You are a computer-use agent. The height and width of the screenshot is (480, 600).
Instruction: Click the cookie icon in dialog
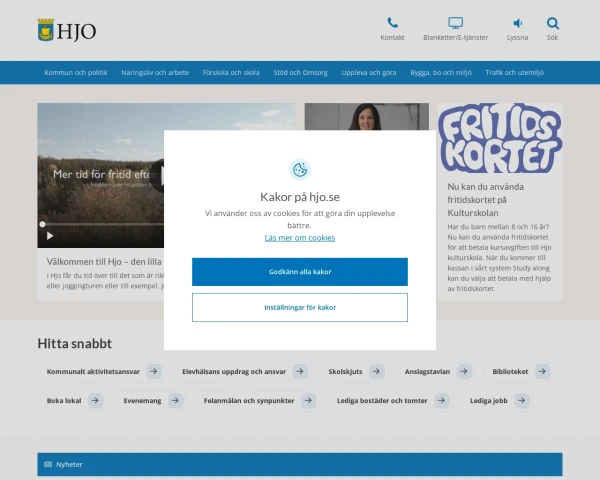[x=300, y=170]
